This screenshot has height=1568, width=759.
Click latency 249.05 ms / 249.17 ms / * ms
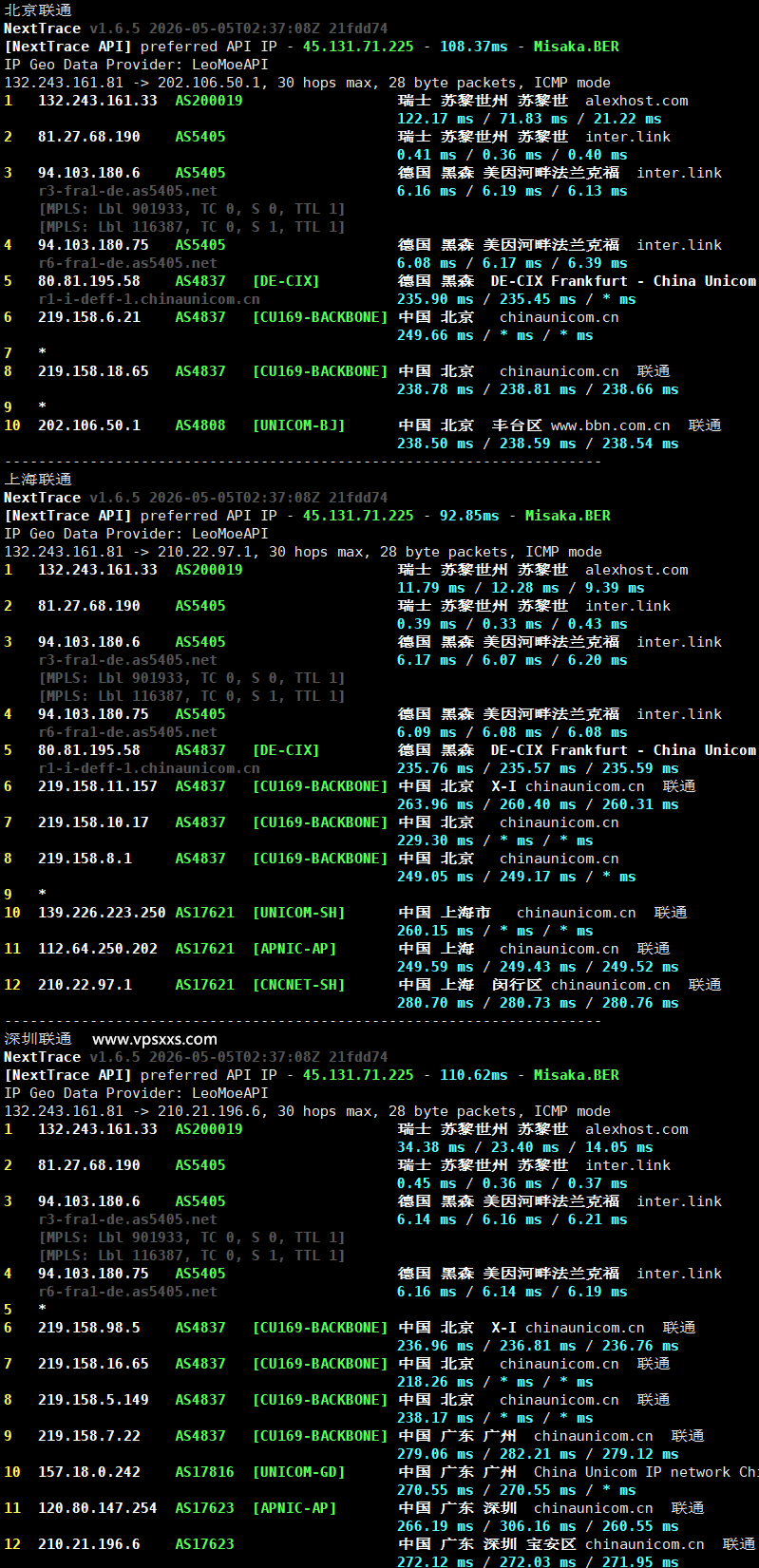pyautogui.click(x=517, y=877)
